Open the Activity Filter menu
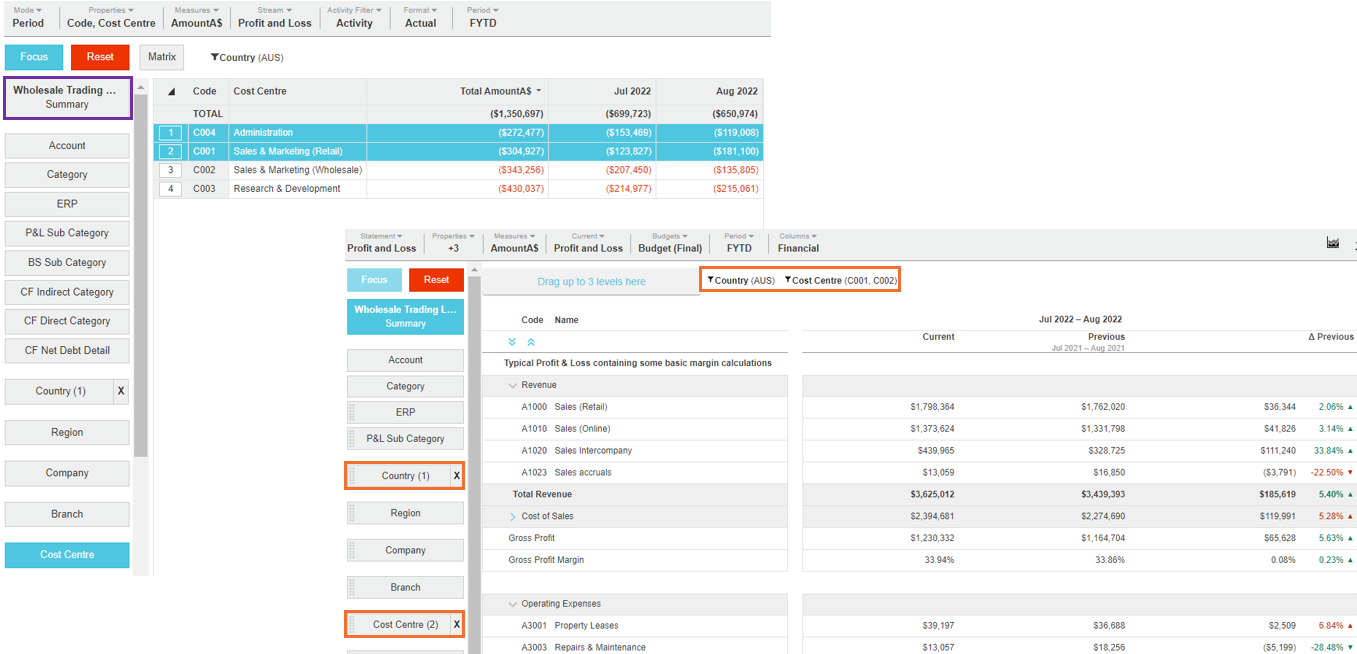1357x654 pixels. [354, 17]
